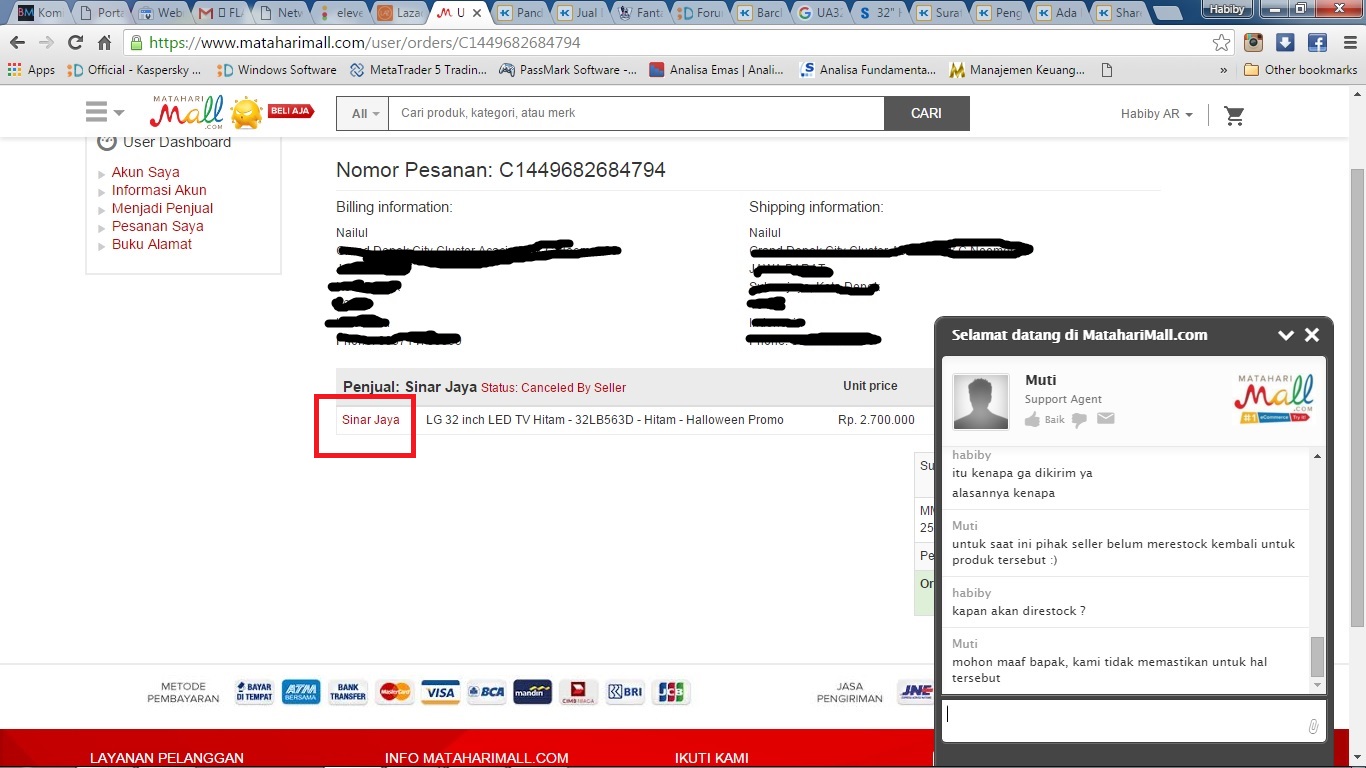Screen dimensions: 1366x768
Task: Open the PassMark Software bookmark
Action: [567, 70]
